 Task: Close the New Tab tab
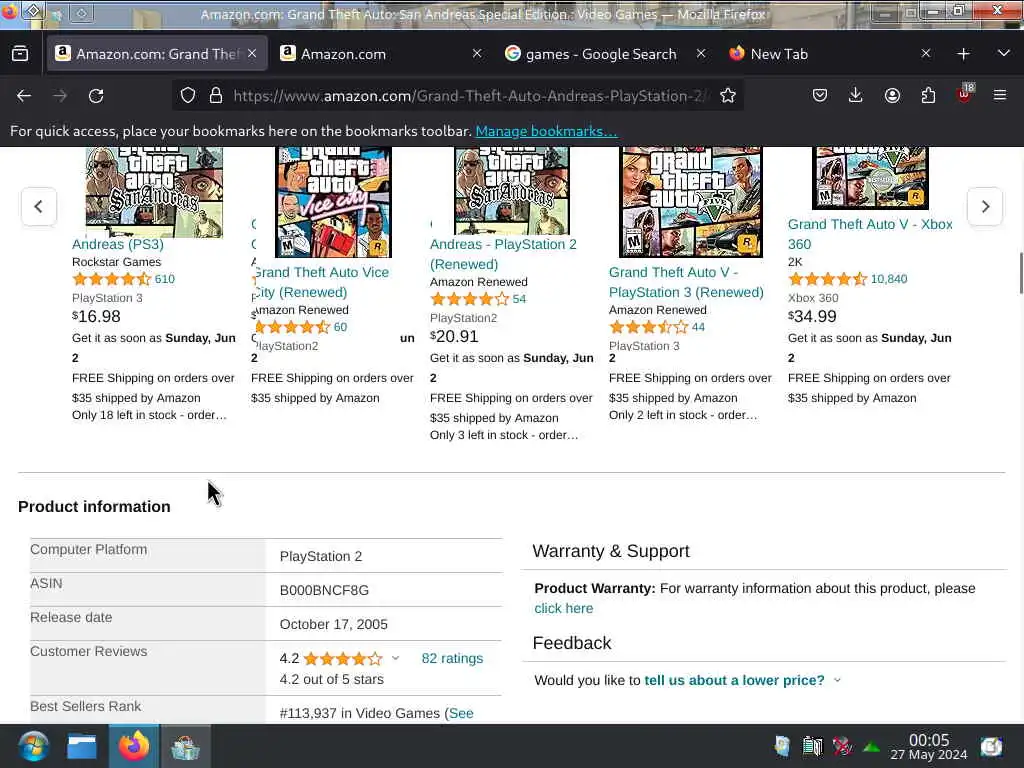pos(925,54)
